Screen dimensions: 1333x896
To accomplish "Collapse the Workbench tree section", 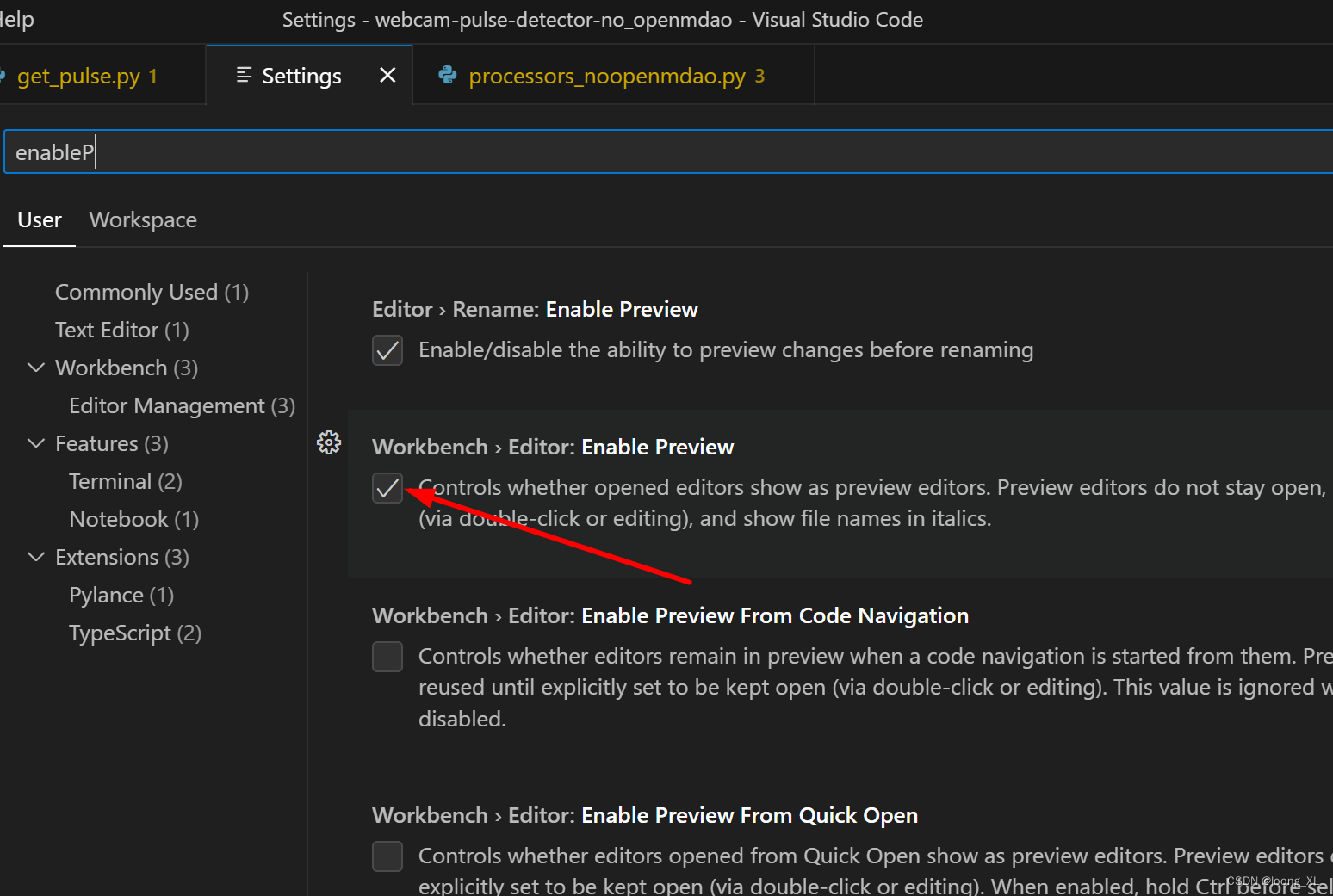I will 36,368.
